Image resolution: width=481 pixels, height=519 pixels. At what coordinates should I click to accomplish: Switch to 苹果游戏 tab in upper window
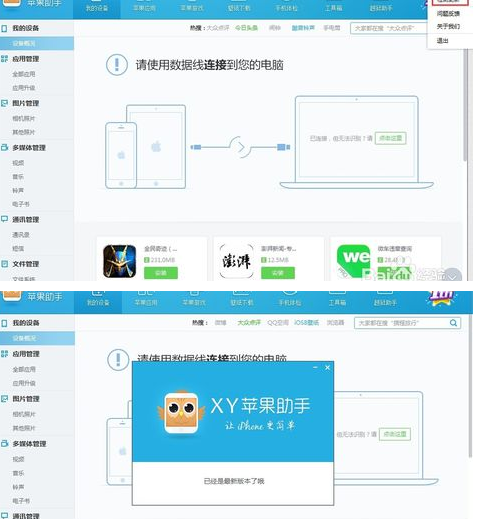[x=192, y=8]
